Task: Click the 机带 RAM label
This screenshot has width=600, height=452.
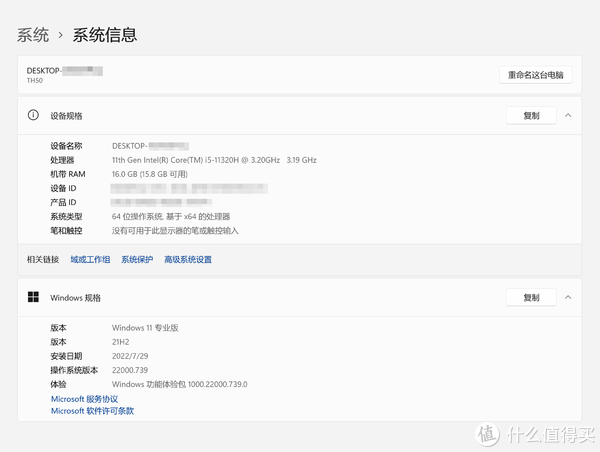Action: (68, 174)
